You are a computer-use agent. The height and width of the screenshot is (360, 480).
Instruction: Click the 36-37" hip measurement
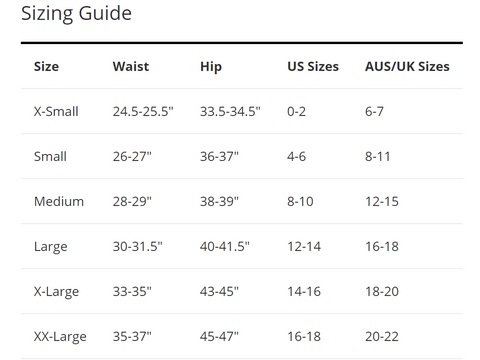(219, 156)
